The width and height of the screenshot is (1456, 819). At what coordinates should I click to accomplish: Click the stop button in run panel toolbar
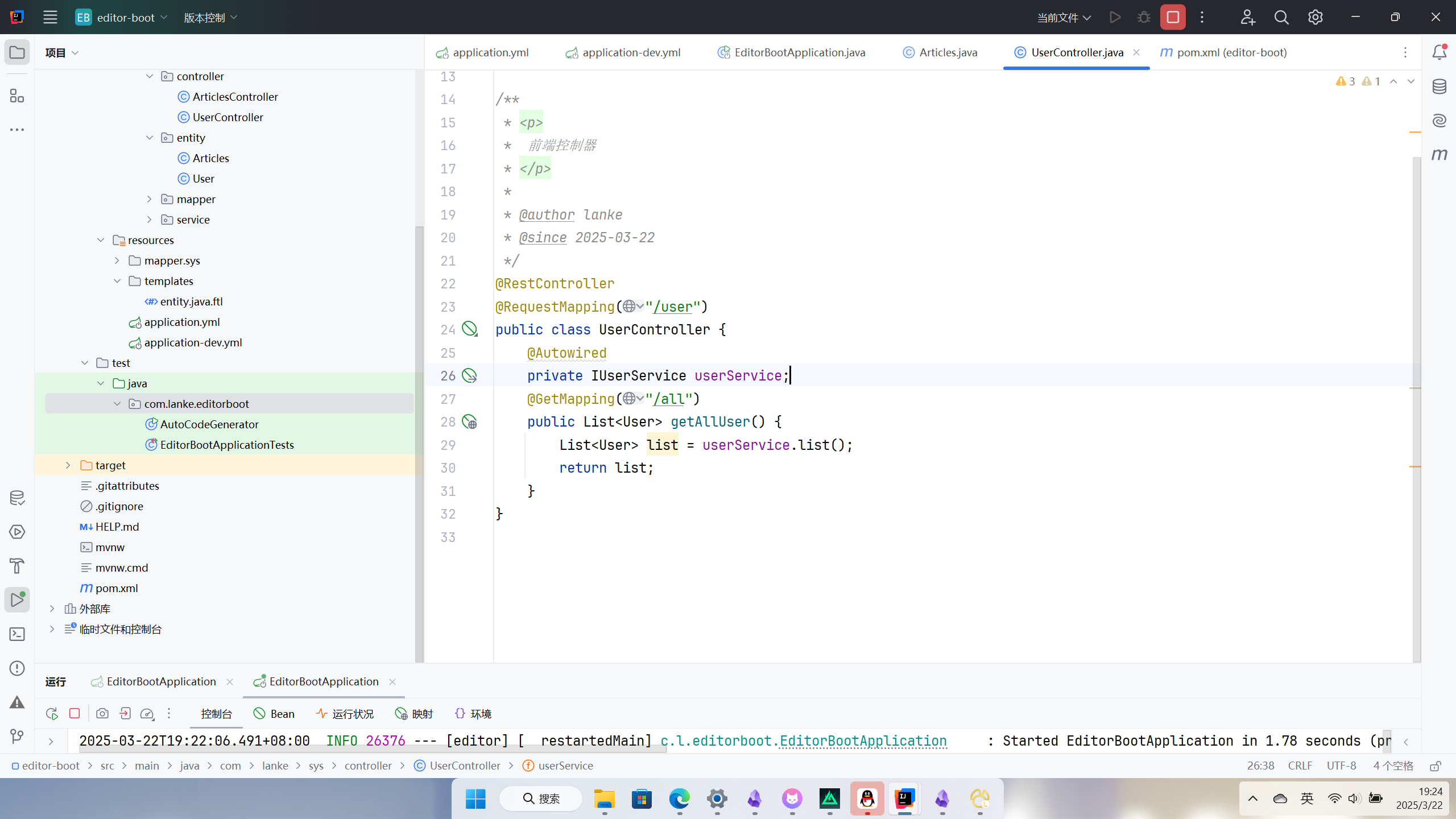tap(75, 713)
